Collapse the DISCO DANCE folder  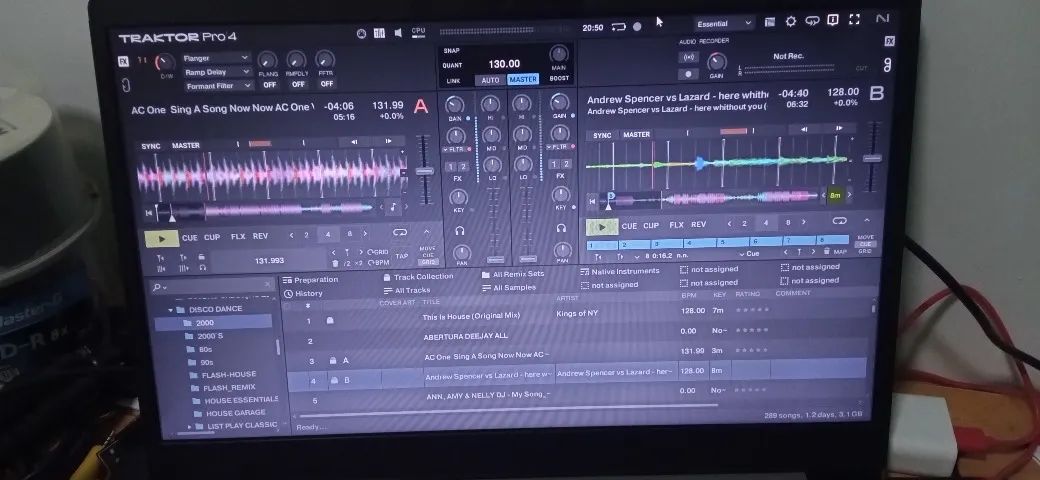coord(170,310)
